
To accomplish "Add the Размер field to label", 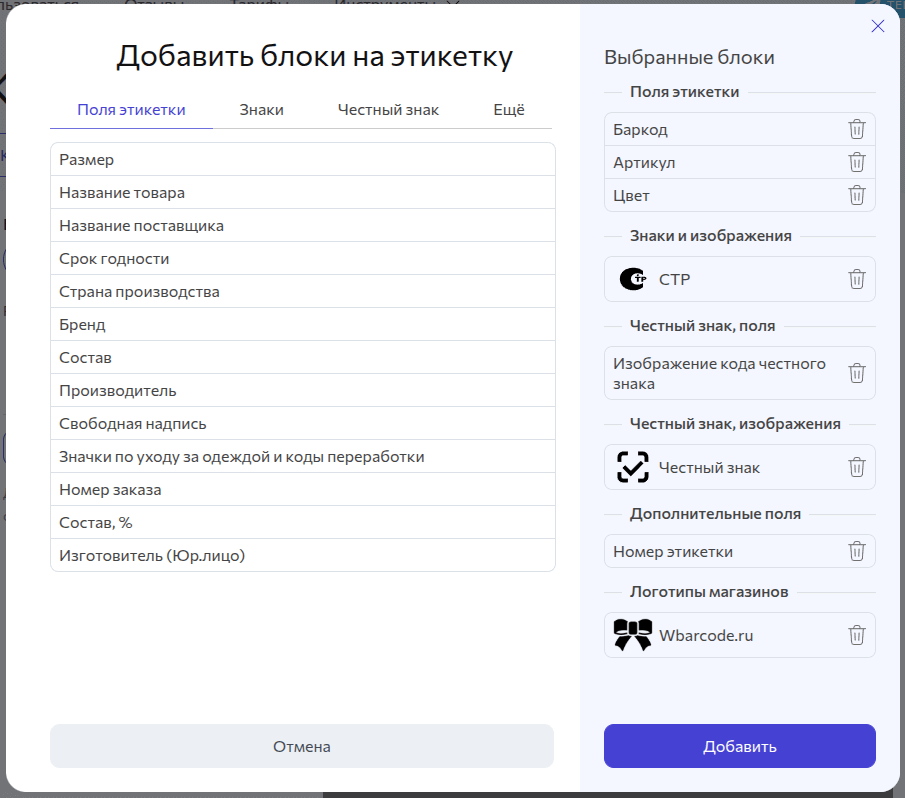I will [302, 160].
